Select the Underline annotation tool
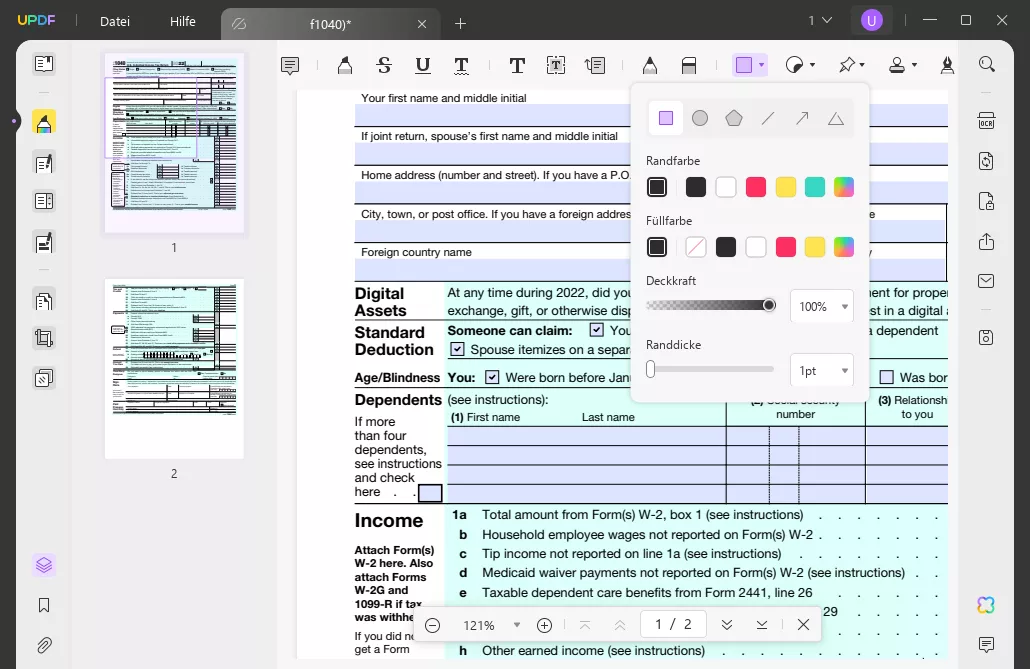Image resolution: width=1030 pixels, height=669 pixels. [x=422, y=64]
